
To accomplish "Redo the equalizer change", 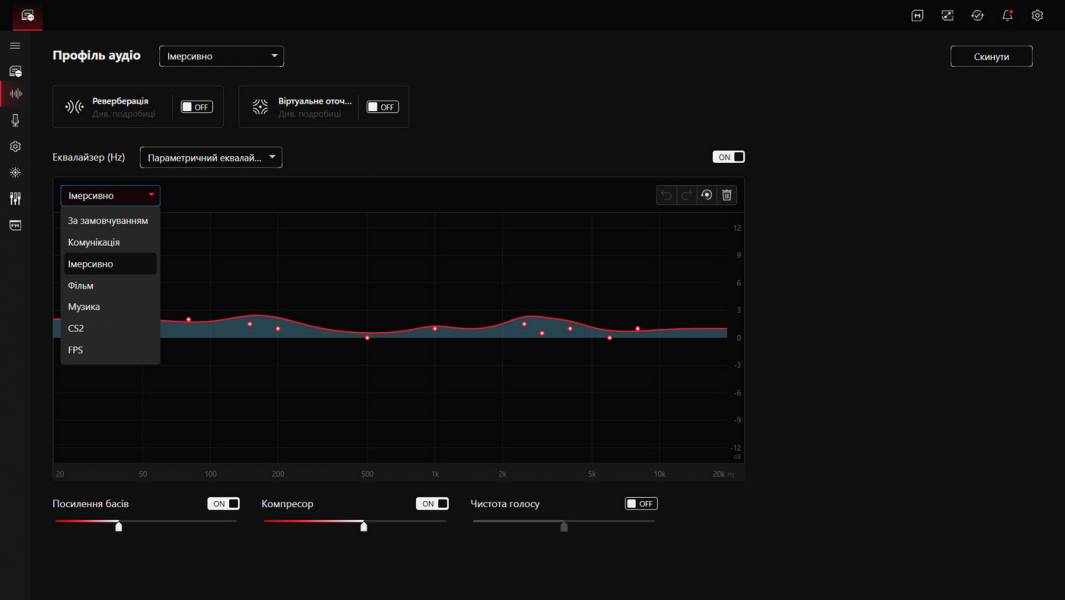I will [687, 196].
